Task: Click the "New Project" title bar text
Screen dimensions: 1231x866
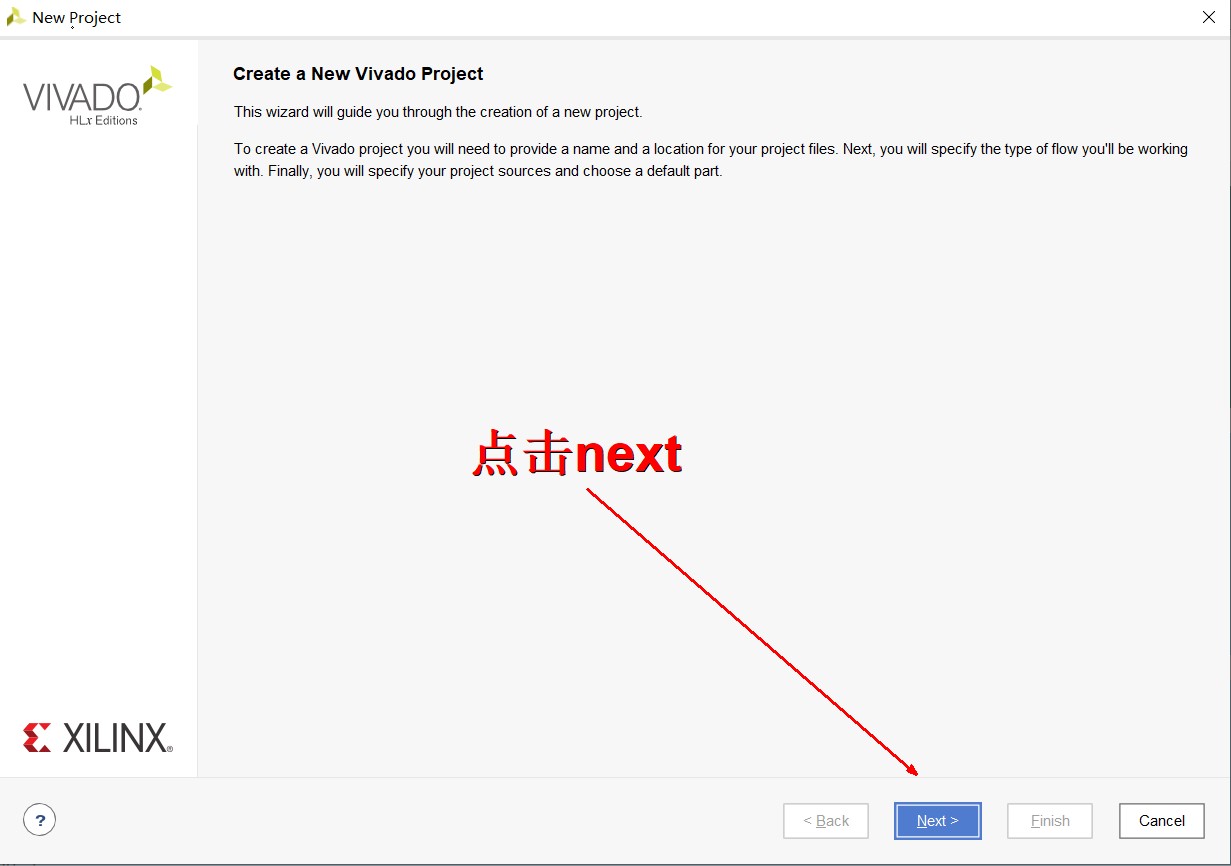Action: click(x=77, y=18)
